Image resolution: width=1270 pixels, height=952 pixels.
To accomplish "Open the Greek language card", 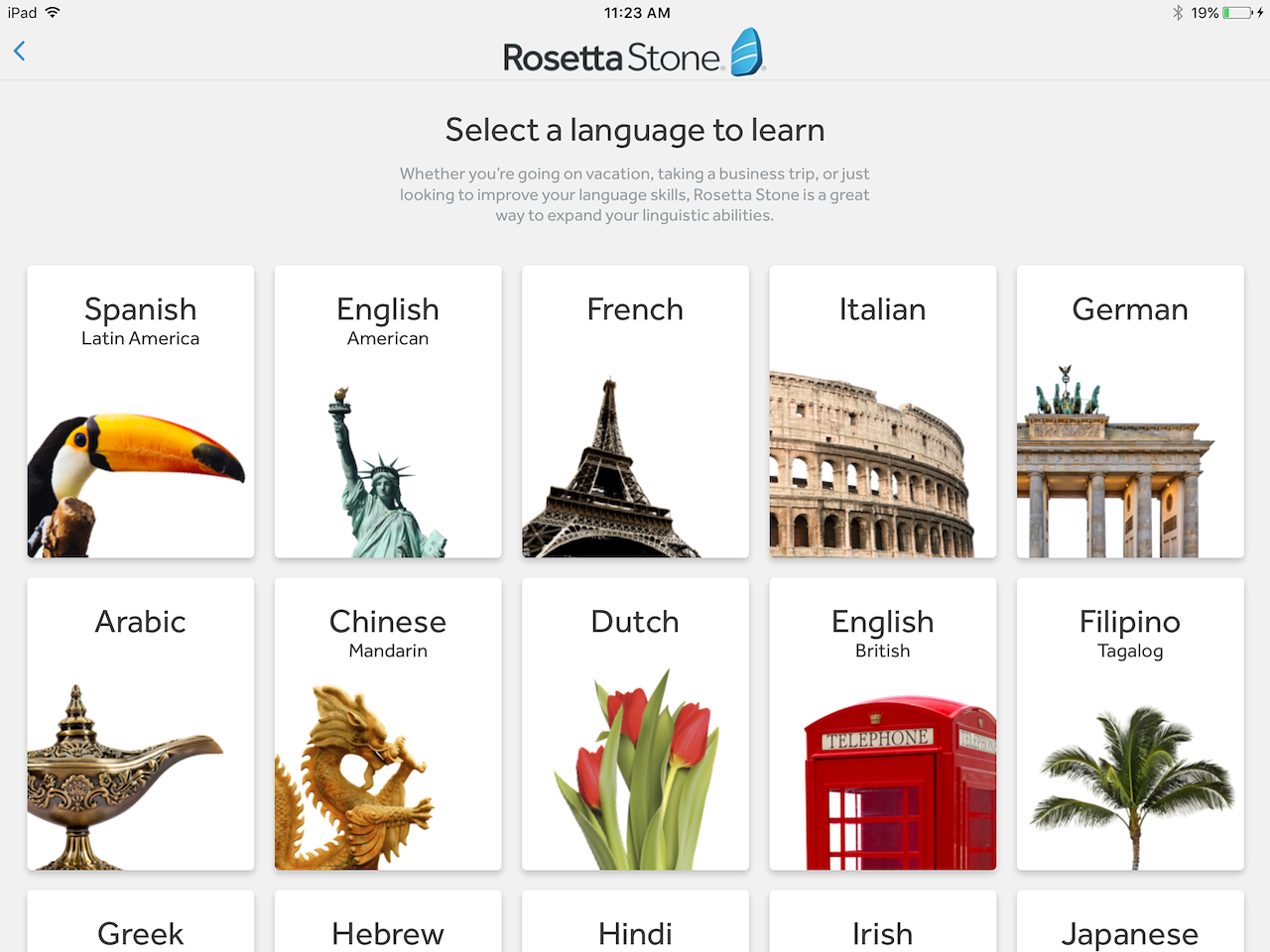I will click(x=141, y=927).
